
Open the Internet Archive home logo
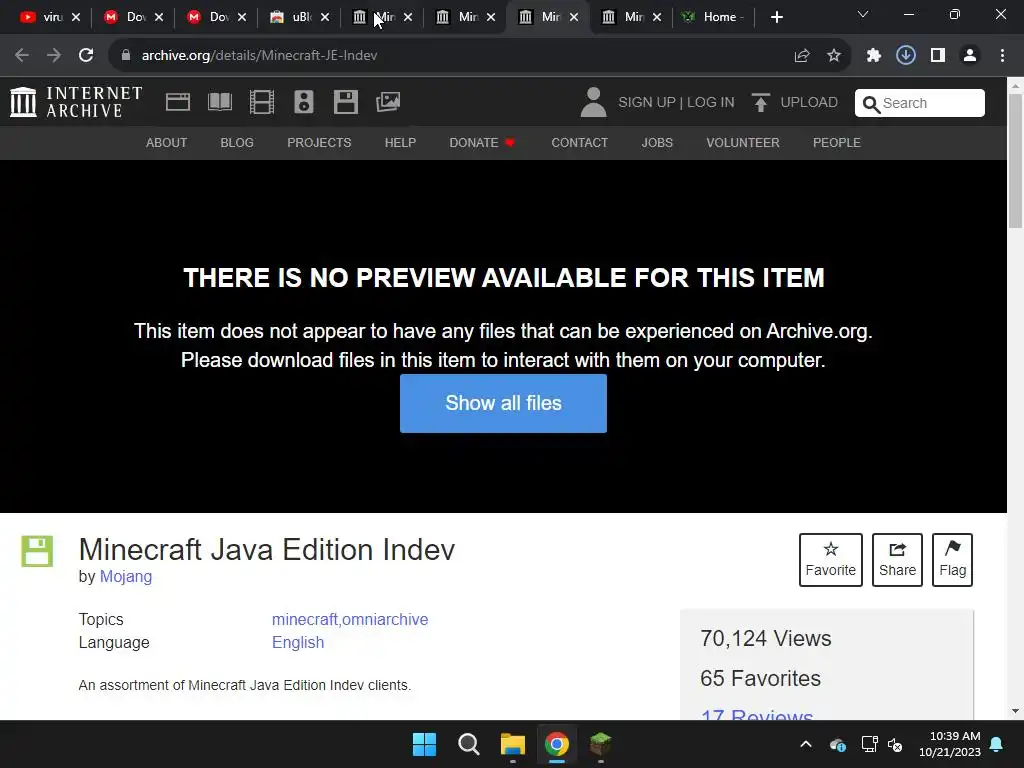coord(76,103)
